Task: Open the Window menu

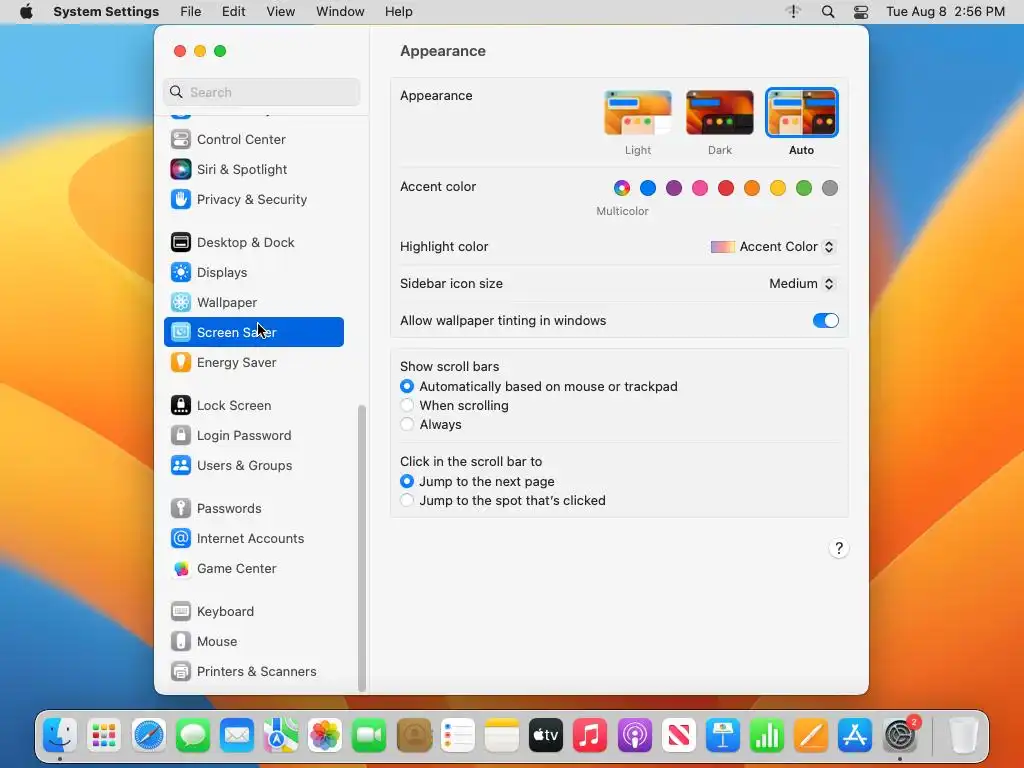Action: [x=340, y=12]
